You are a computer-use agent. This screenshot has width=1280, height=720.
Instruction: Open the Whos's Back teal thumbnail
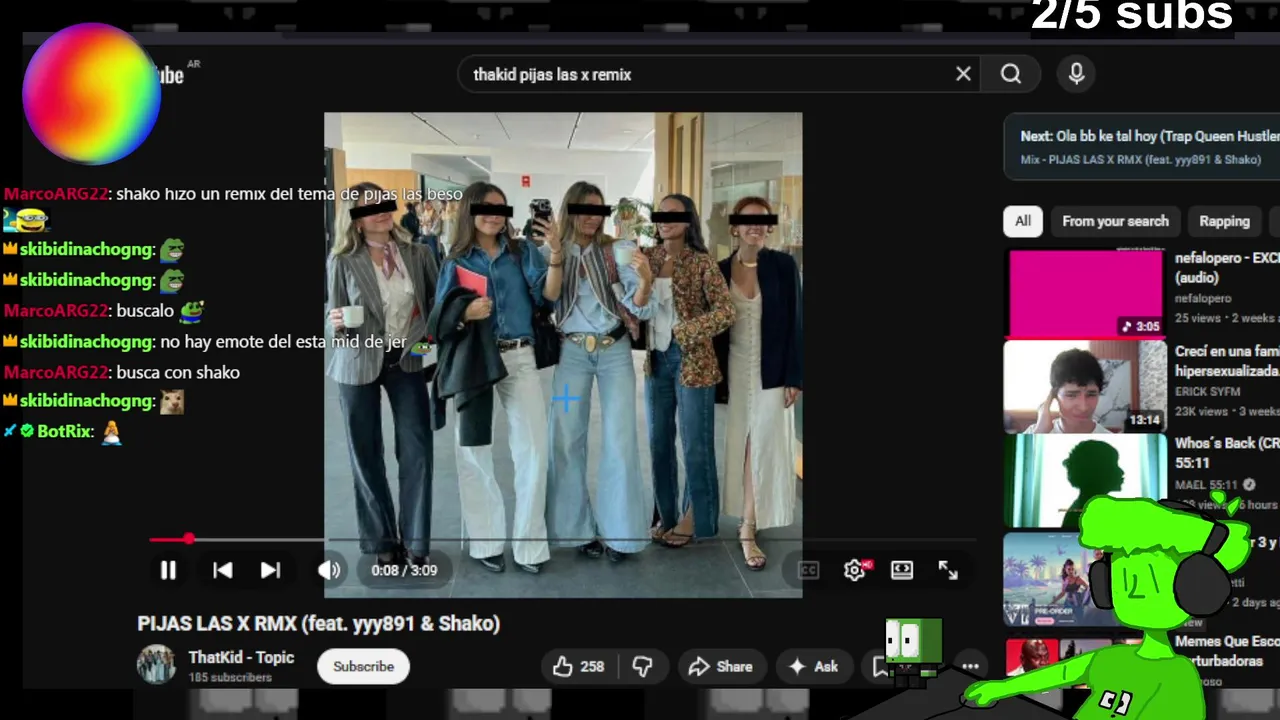(1085, 480)
